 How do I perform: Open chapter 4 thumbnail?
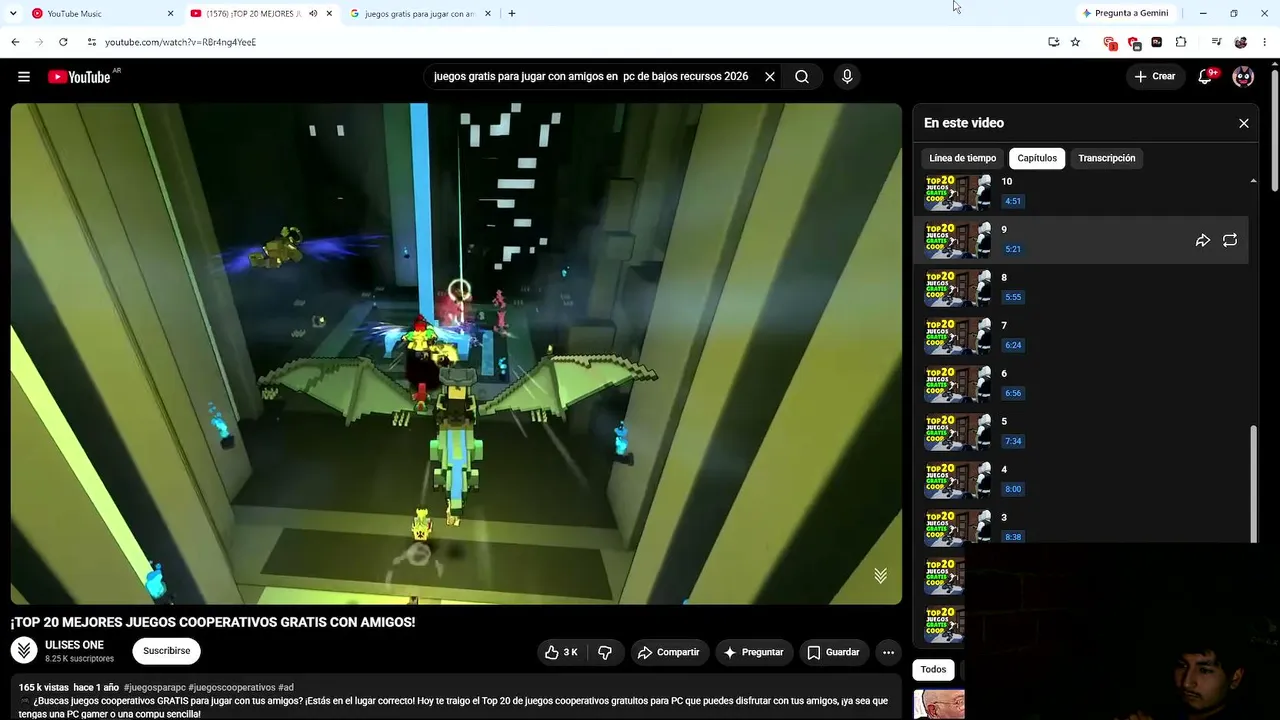click(x=957, y=480)
